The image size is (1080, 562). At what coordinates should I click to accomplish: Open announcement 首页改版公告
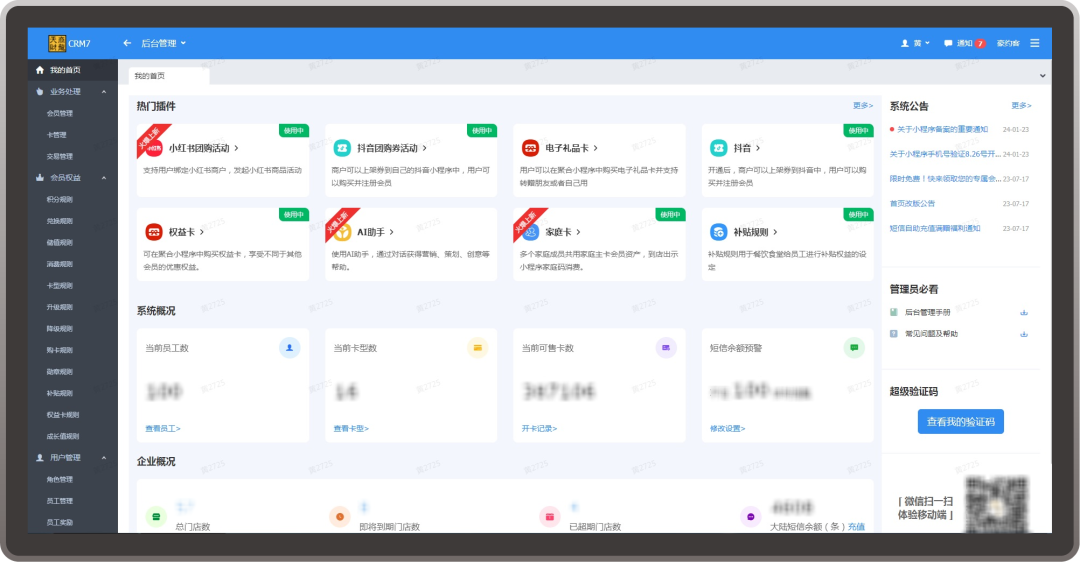912,204
